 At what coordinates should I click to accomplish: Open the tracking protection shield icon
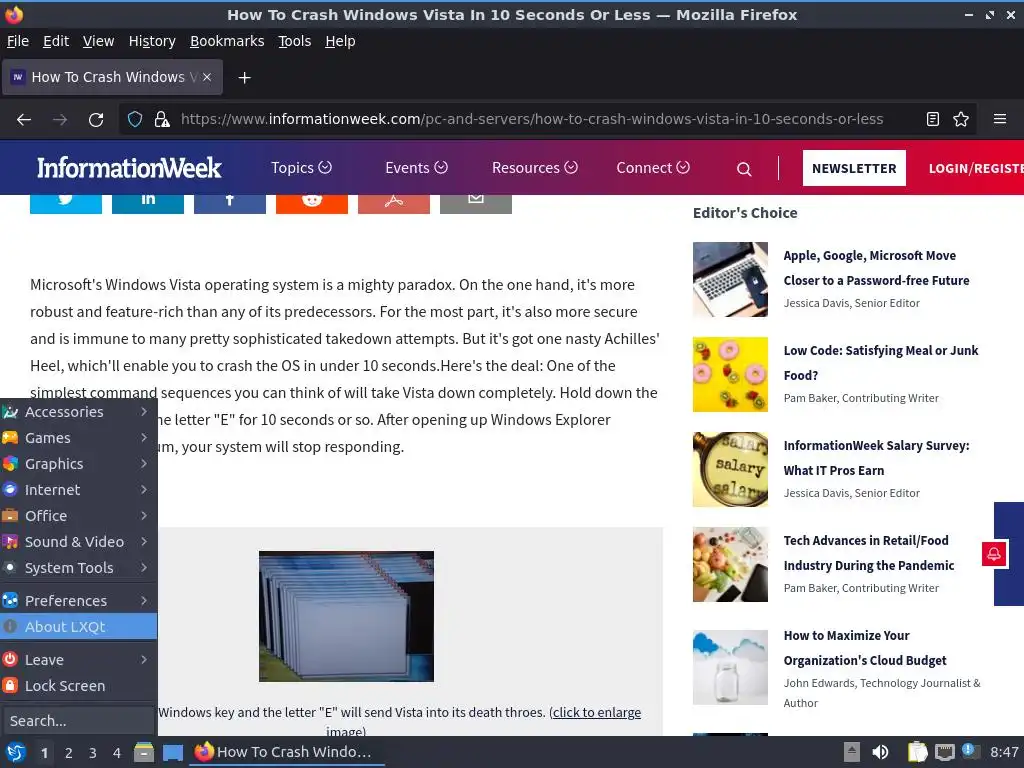(135, 120)
